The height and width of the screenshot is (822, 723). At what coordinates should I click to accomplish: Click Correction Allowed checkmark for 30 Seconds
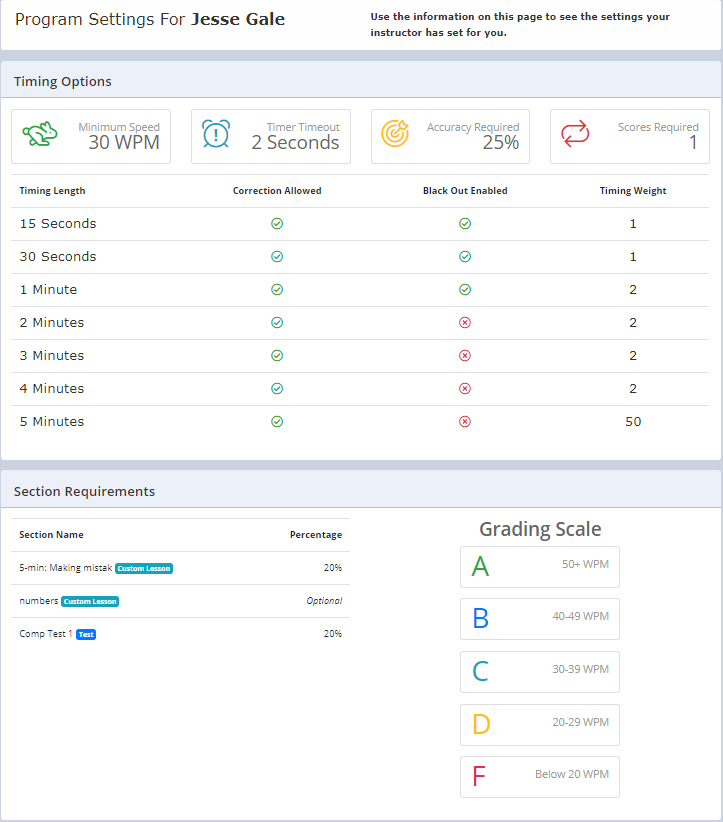point(277,257)
